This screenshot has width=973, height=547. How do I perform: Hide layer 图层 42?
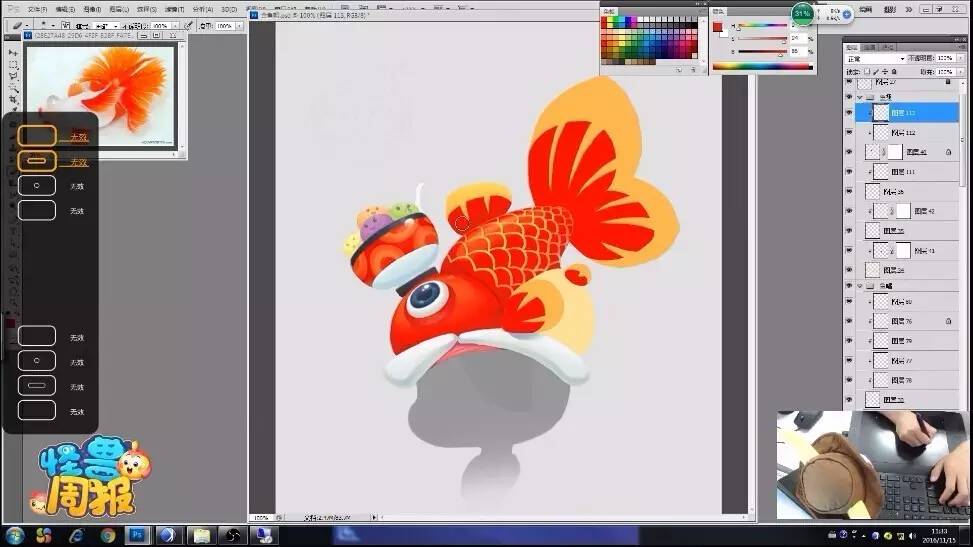tap(850, 211)
